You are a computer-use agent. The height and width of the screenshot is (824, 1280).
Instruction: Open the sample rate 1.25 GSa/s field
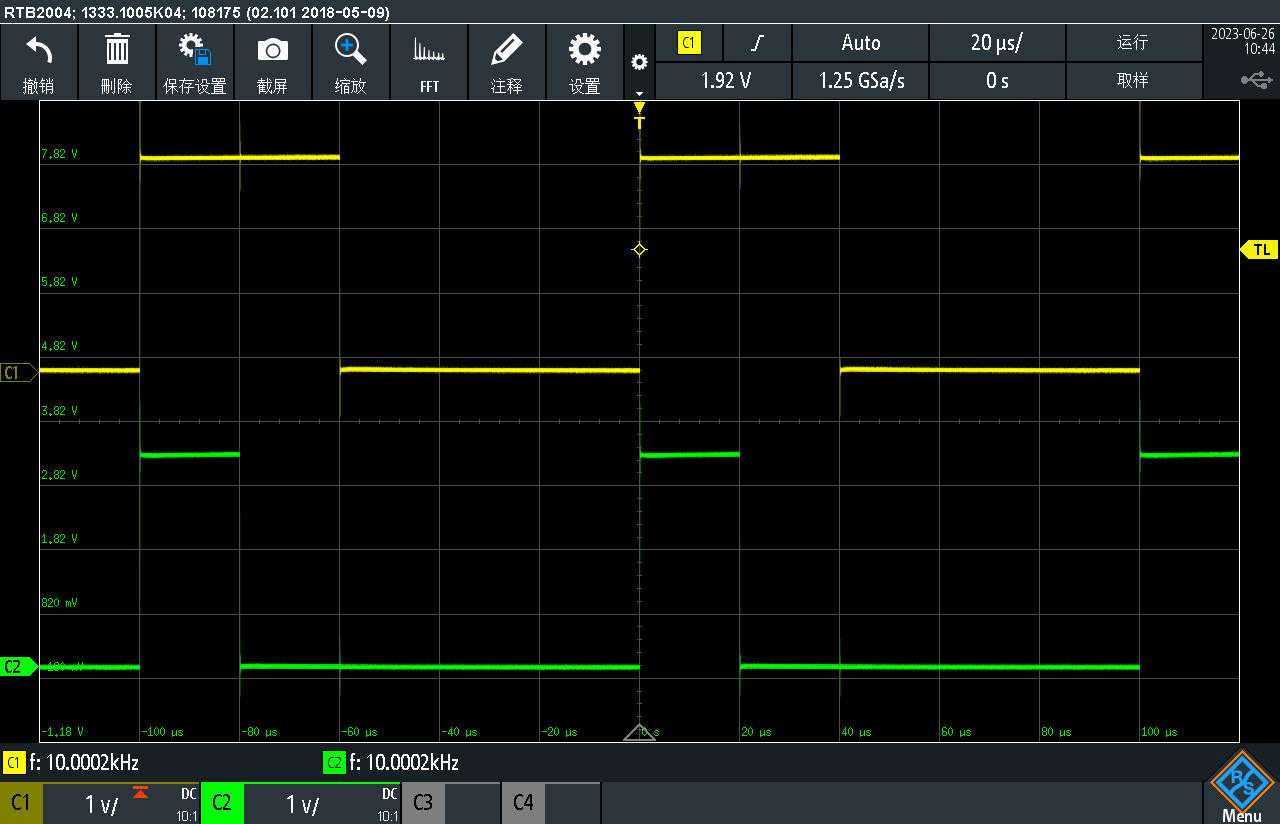pos(861,81)
